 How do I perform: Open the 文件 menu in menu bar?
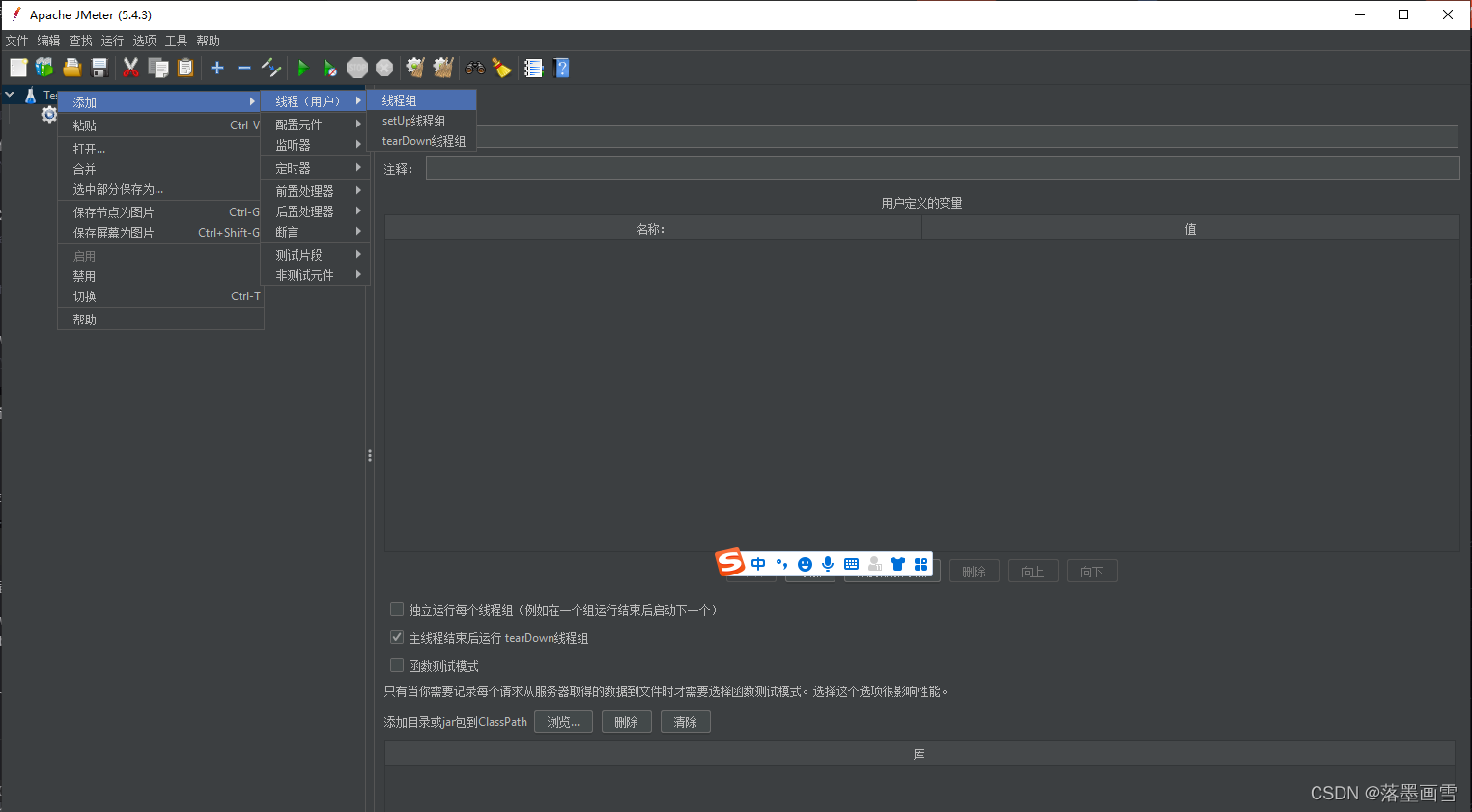click(x=17, y=41)
